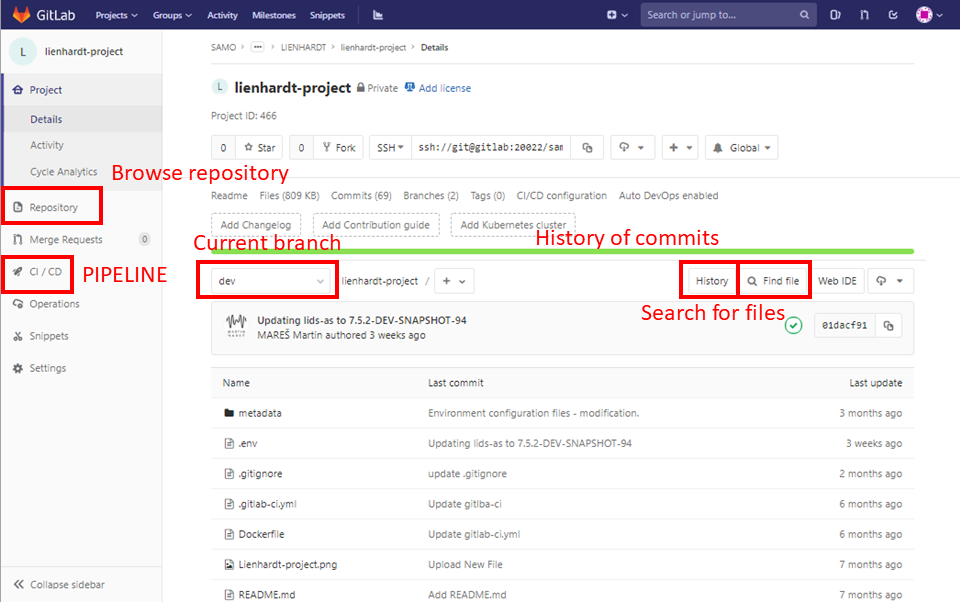The height and width of the screenshot is (607, 960).
Task: Open the dev branch selector dropdown
Action: [x=271, y=281]
